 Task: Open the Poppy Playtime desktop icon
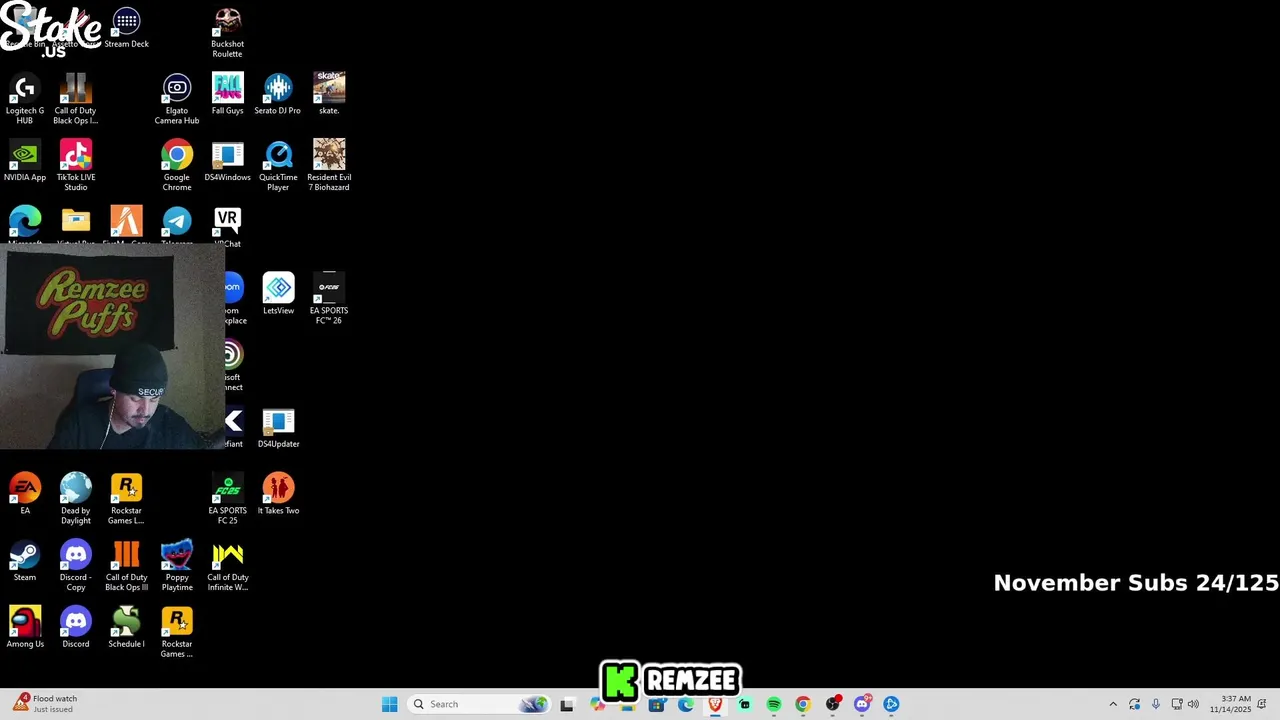tap(177, 565)
